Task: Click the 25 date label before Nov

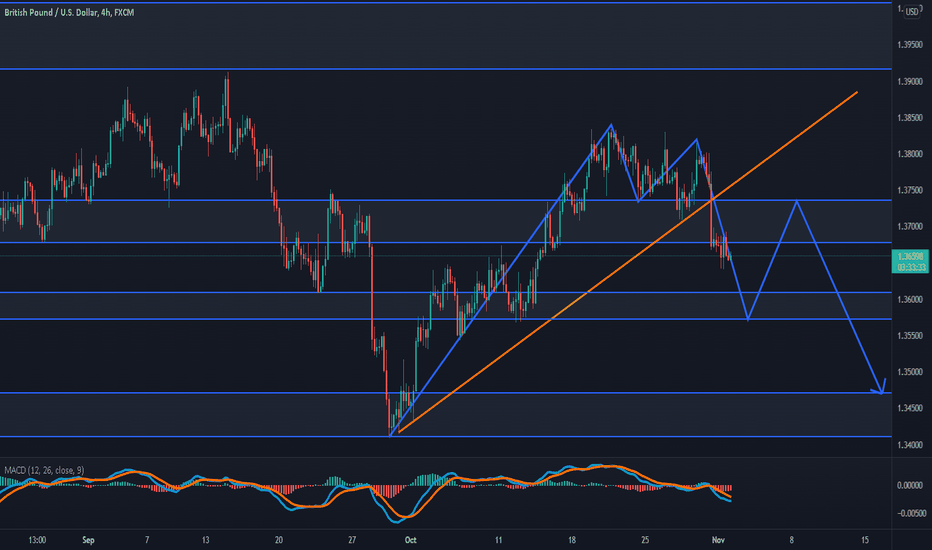Action: [645, 540]
